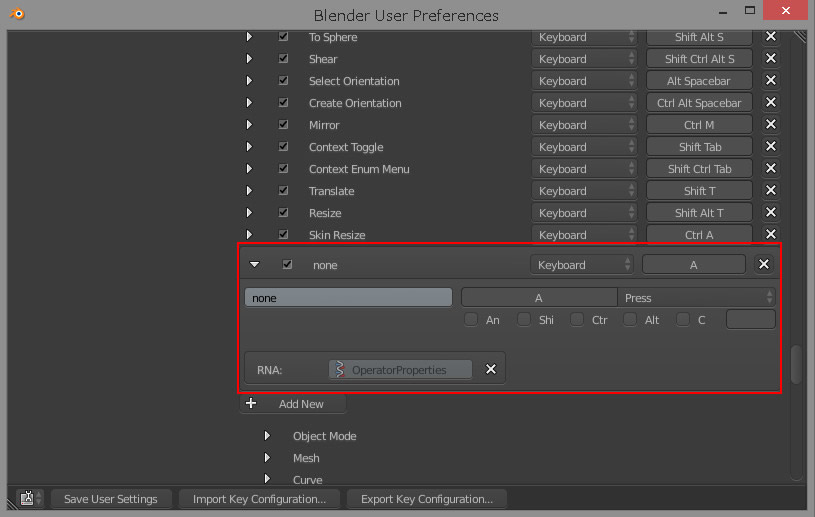Delete the Shear shortcut using its X icon
This screenshot has height=517, width=815.
(771, 59)
